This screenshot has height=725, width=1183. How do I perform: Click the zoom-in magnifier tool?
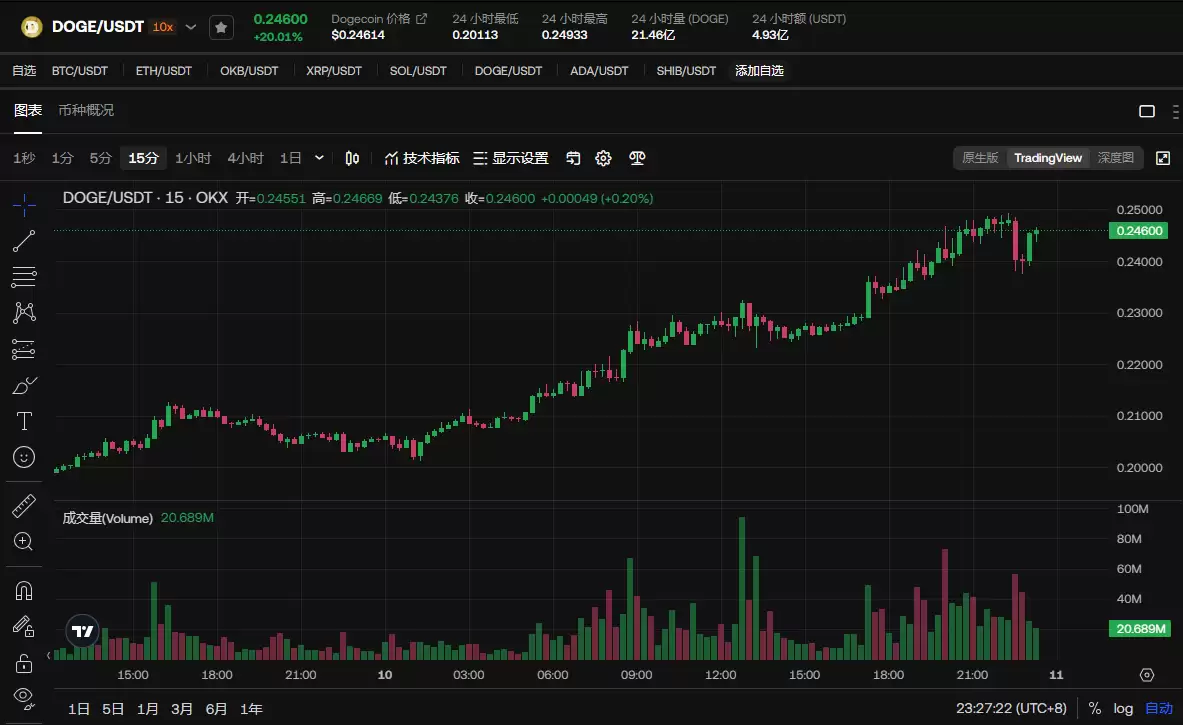pos(23,541)
